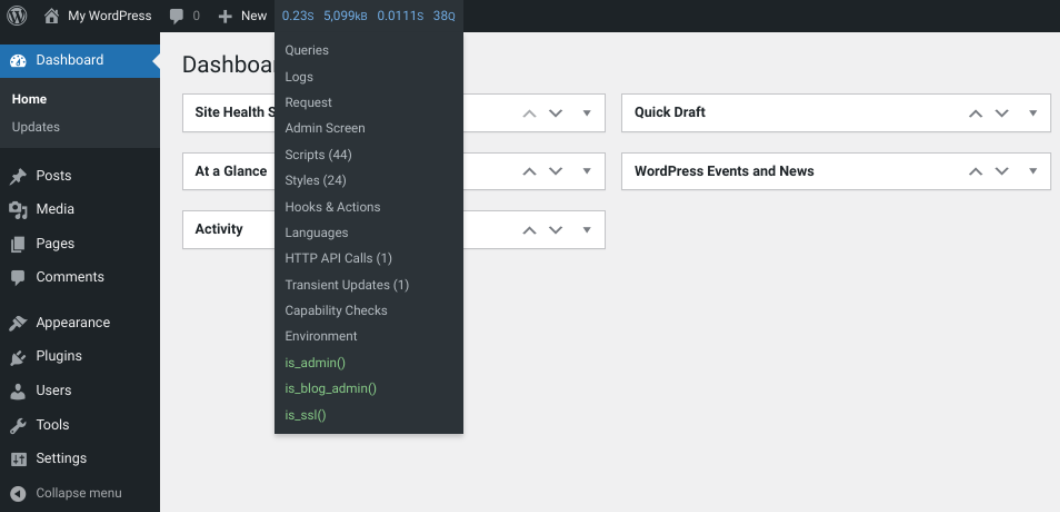The width and height of the screenshot is (1060, 512).
Task: Open Queries in Query Monitor menu
Action: pyautogui.click(x=306, y=50)
